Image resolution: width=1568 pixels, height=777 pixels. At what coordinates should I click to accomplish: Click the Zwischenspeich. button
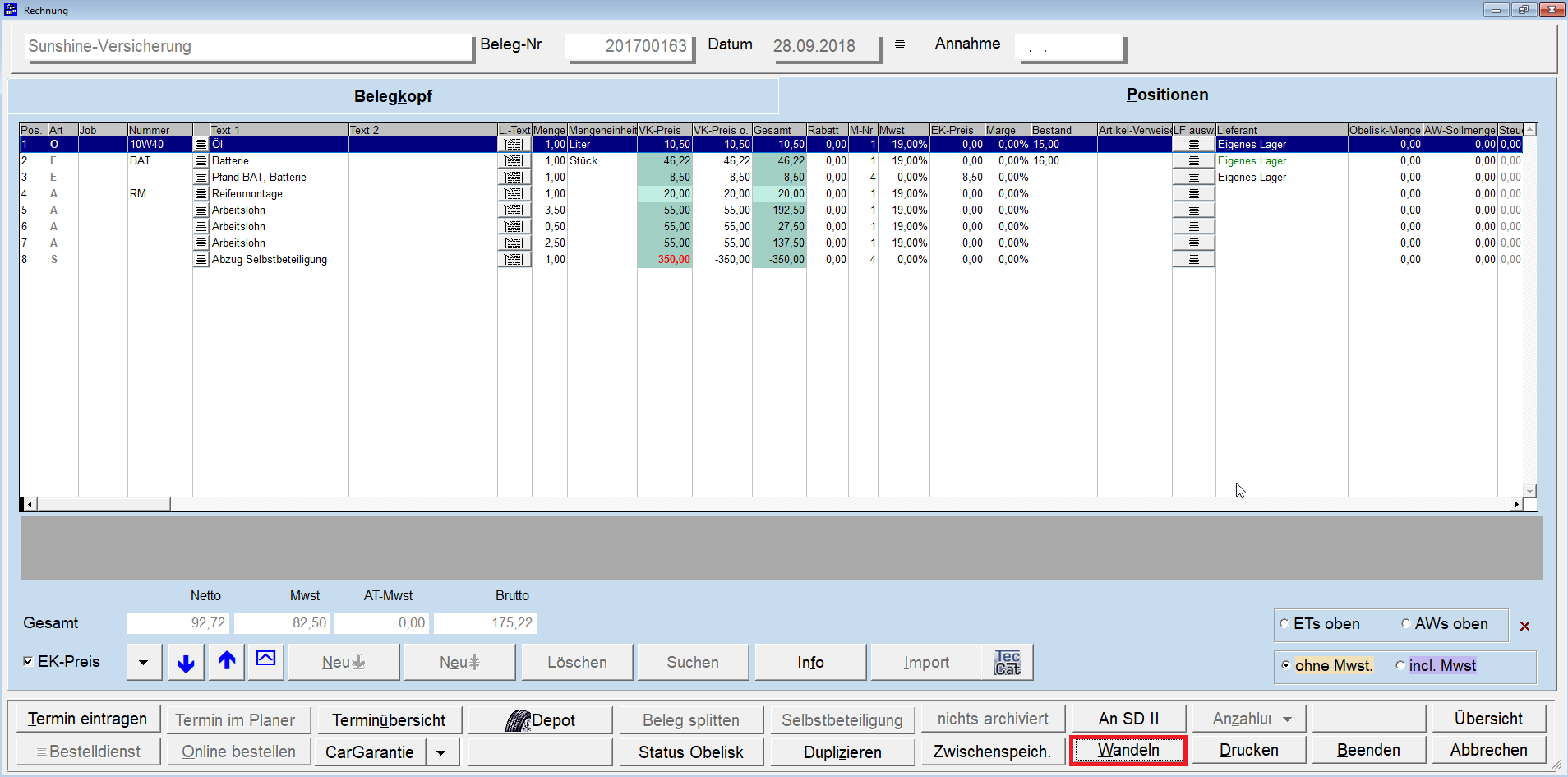click(993, 752)
